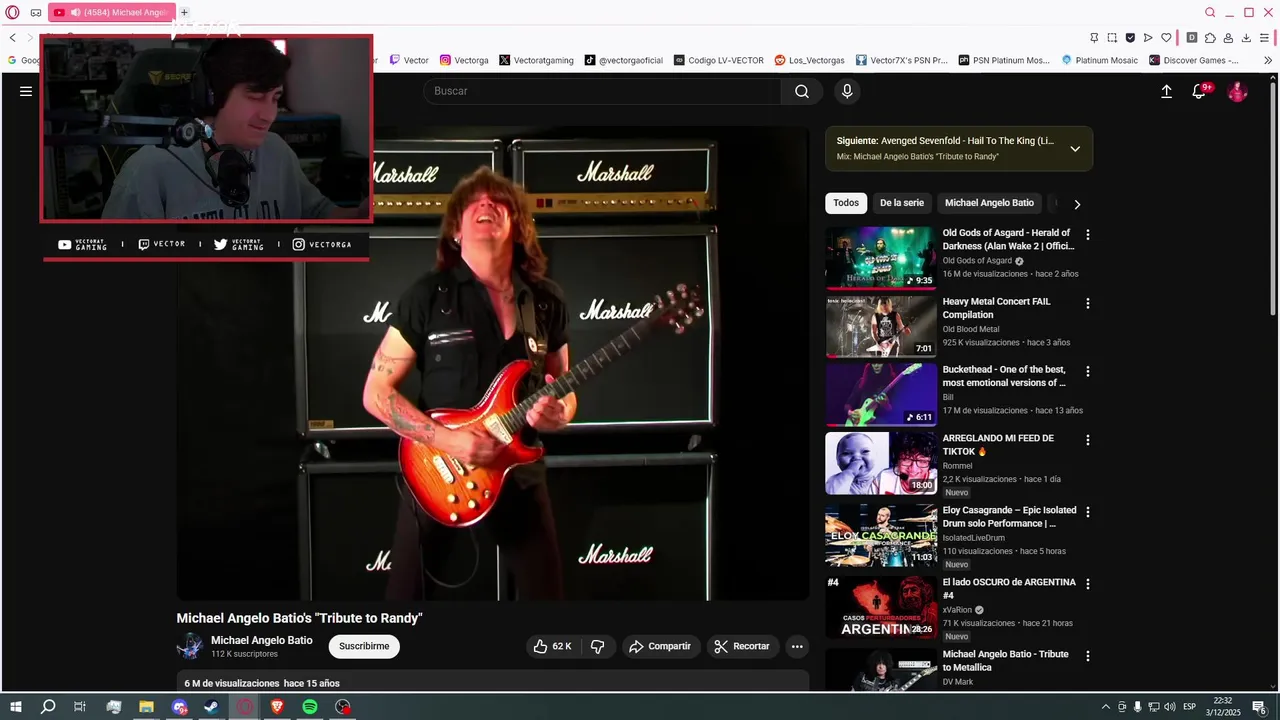Screen dimensions: 1280x720
Task: Start voice search with microphone icon
Action: pyautogui.click(x=847, y=91)
